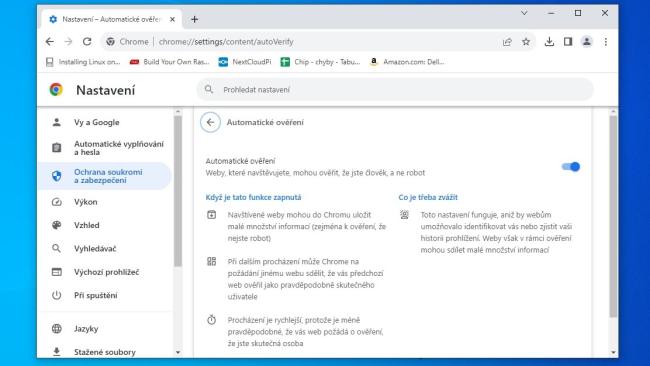Click the main content scrollbar down arrow
Viewport: 650px width, 366px height.
[613, 352]
